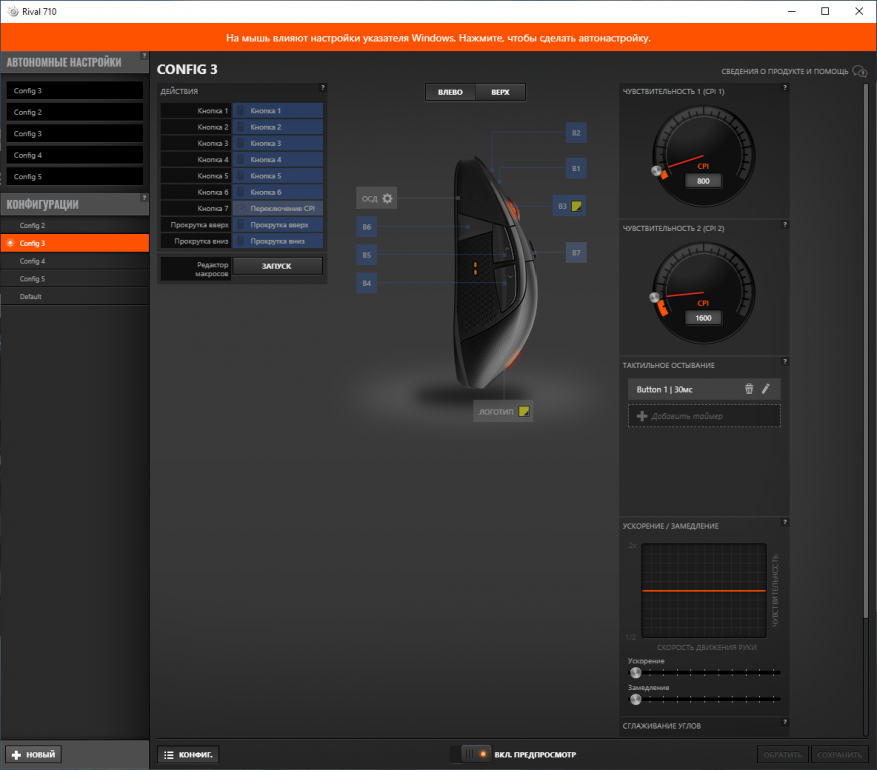Select the B6 button label on mouse

click(x=366, y=227)
